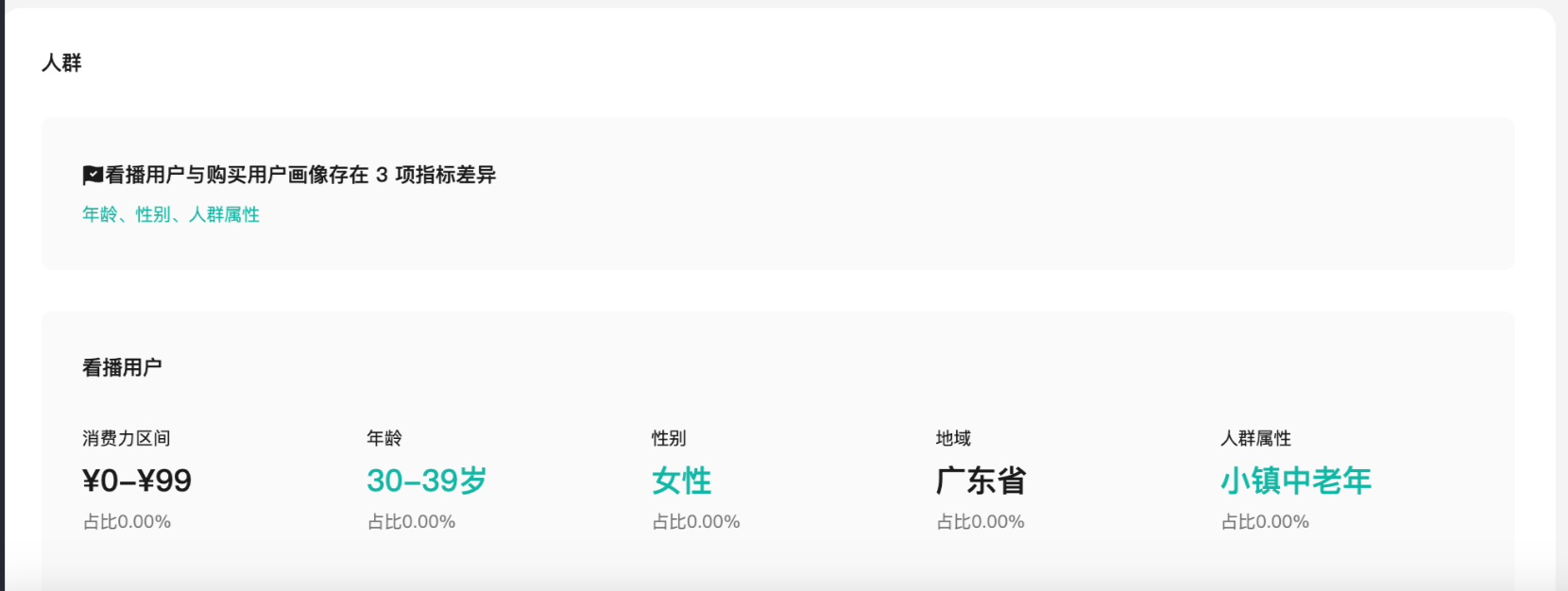1568x591 pixels.
Task: Click the 人群 section heading
Action: pos(61,62)
